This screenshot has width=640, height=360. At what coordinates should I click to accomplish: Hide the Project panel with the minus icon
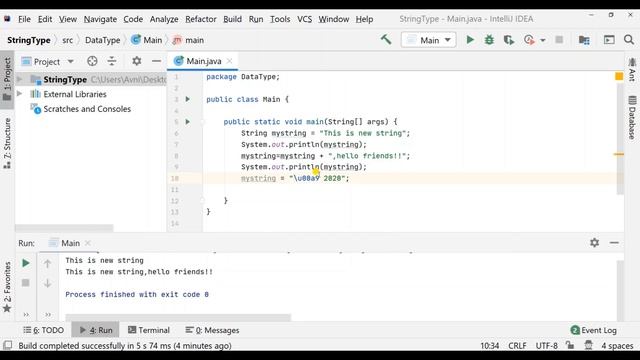tap(156, 61)
